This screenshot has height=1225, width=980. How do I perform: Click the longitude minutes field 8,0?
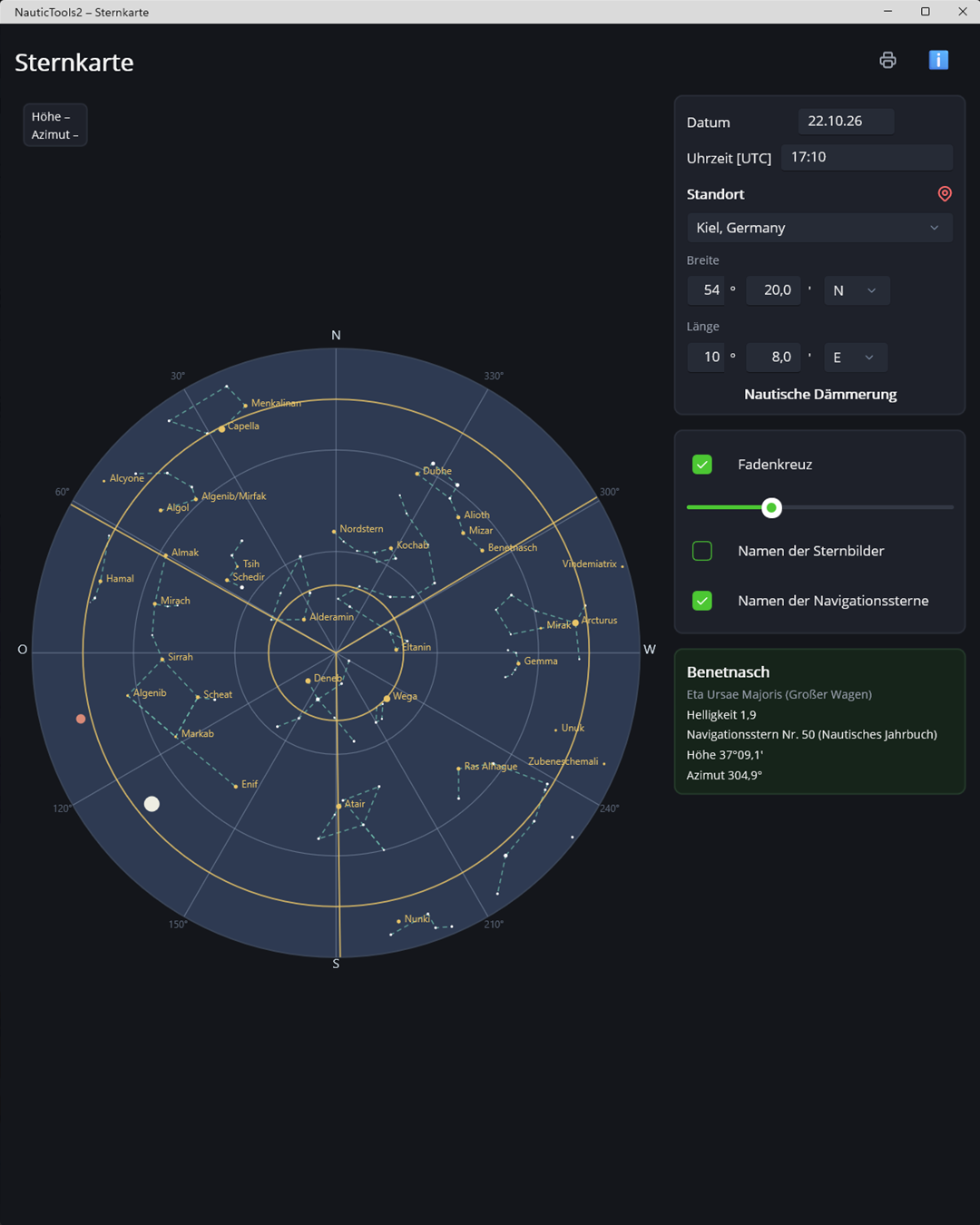pos(773,357)
